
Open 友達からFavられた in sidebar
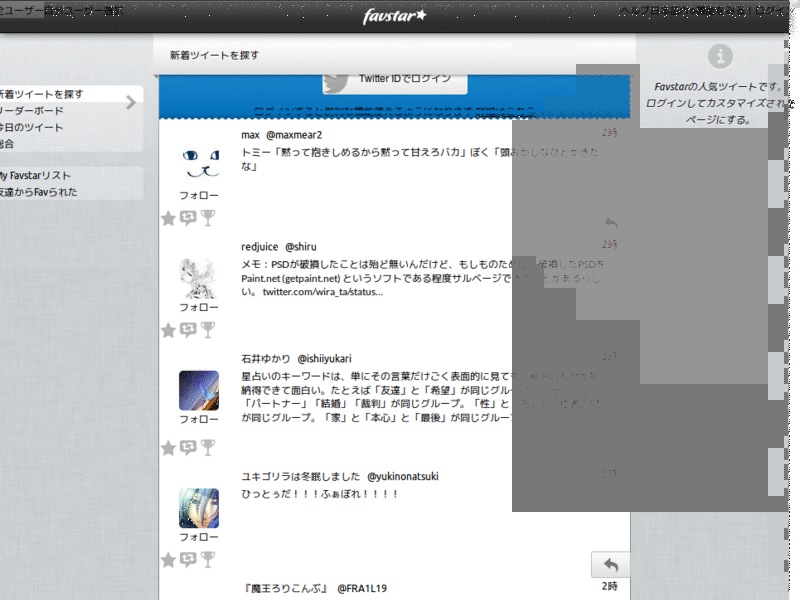click(39, 192)
